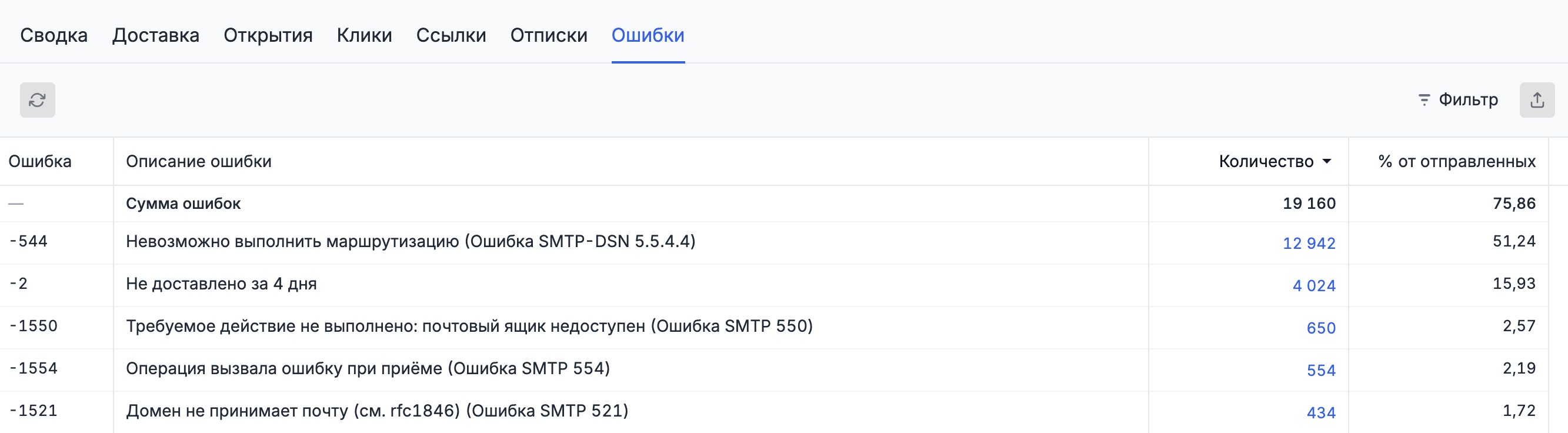This screenshot has width=1568, height=433.
Task: Open the 650 error count link
Action: [1321, 328]
